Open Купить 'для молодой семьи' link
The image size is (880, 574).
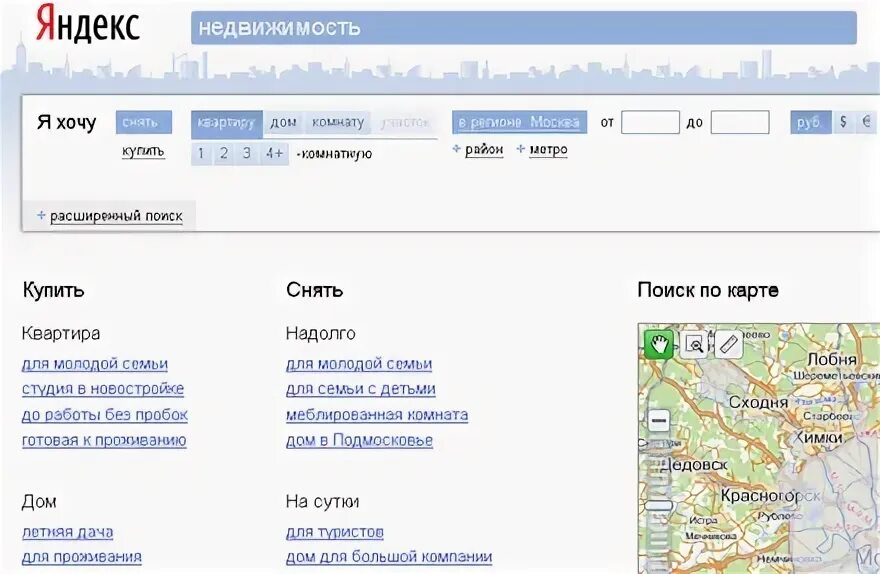[95, 364]
